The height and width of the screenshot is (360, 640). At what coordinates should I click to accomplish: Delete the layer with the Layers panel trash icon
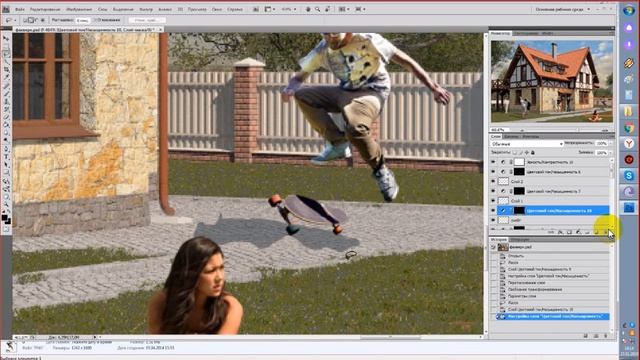(x=605, y=232)
